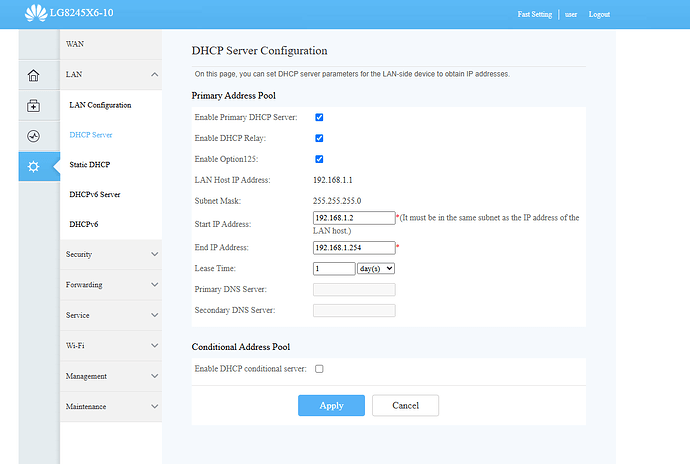
Task: Click LAN Host IP value 192.168.1.1
Action: (x=333, y=180)
